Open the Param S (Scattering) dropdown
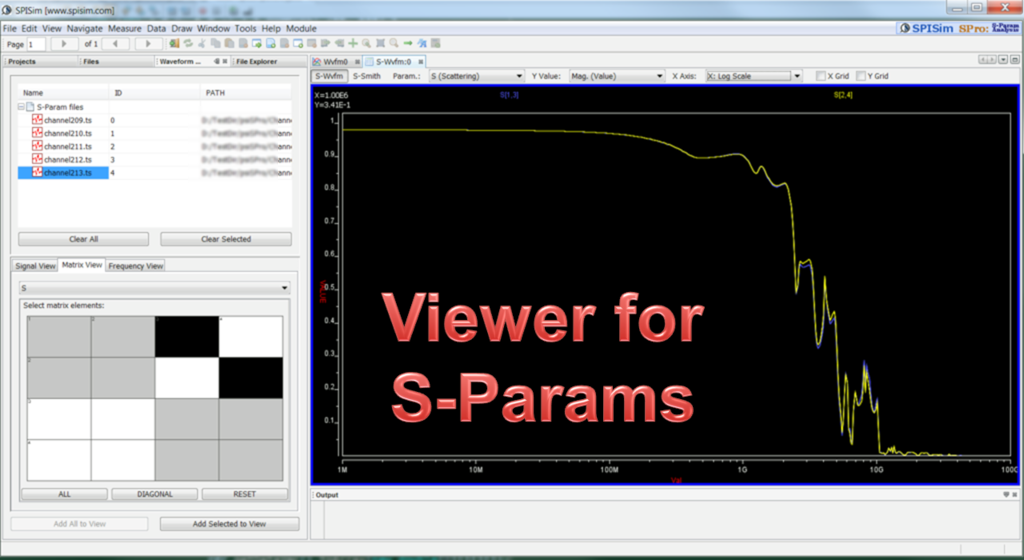This screenshot has width=1024, height=560. (476, 76)
